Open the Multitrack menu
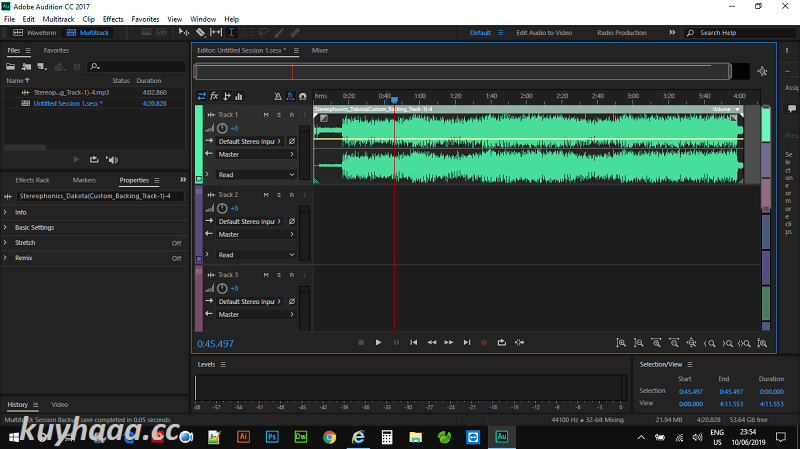This screenshot has width=800, height=449. [58, 19]
